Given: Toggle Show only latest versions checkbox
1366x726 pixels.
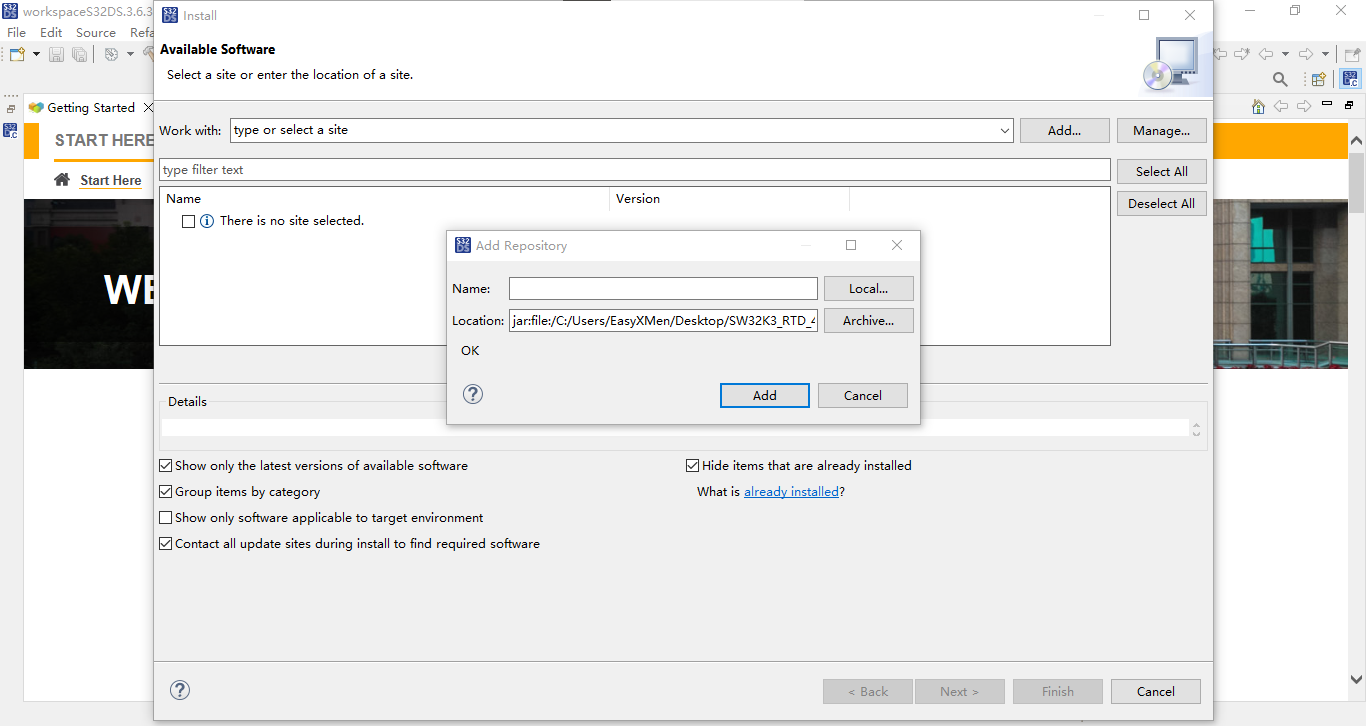Looking at the screenshot, I should [166, 465].
